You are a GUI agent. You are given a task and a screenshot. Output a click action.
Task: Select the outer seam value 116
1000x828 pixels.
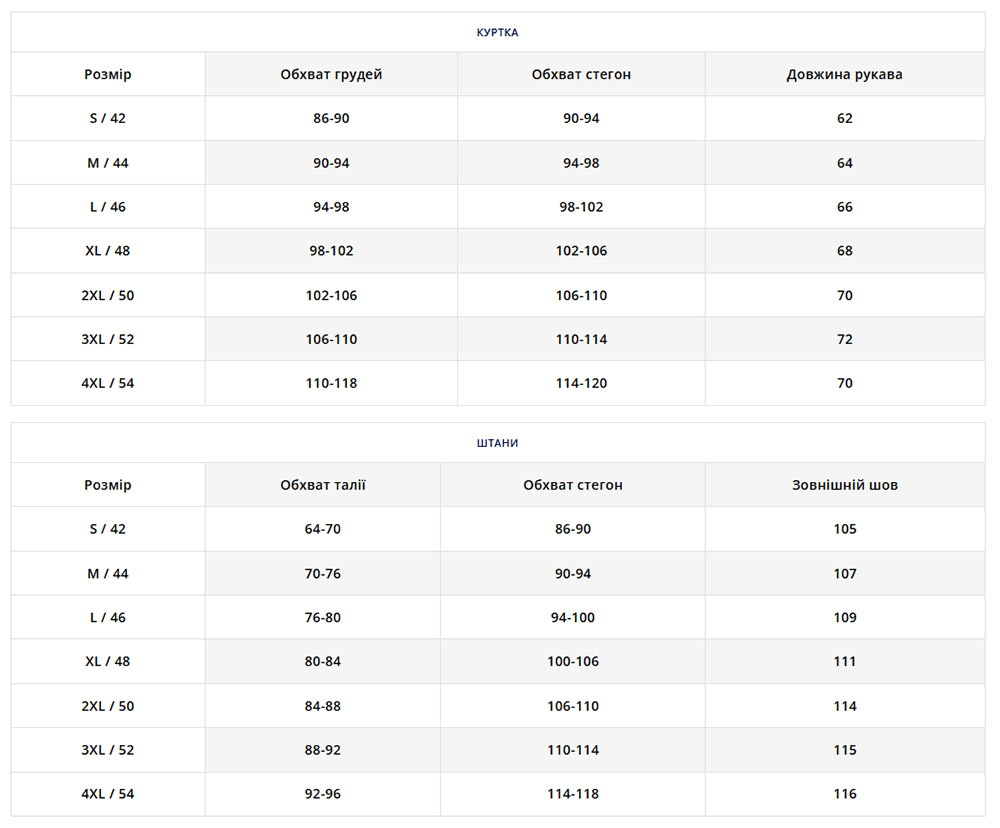click(844, 794)
